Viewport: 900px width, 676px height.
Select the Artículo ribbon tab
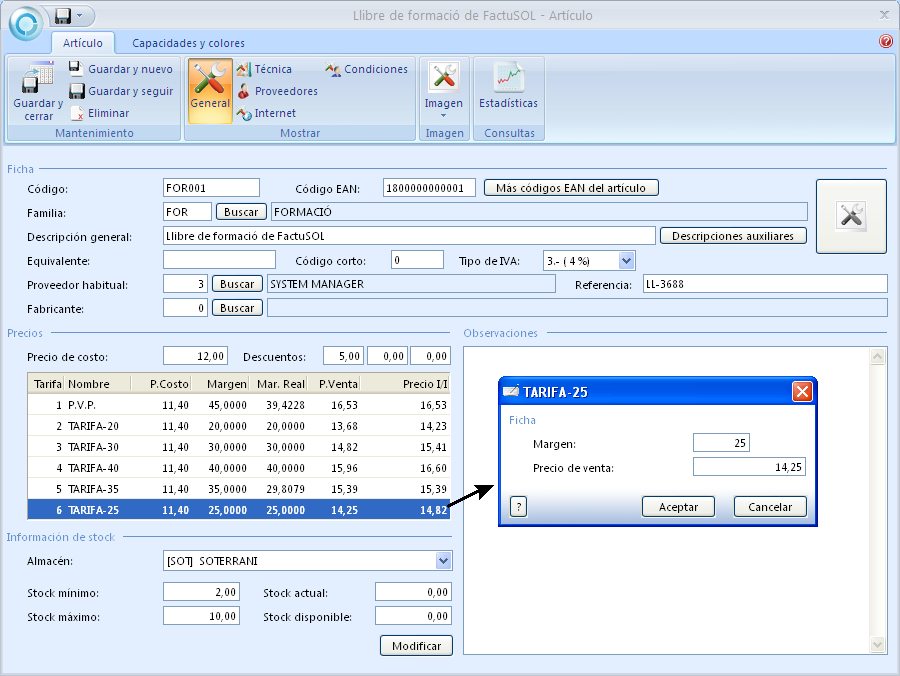pos(82,43)
